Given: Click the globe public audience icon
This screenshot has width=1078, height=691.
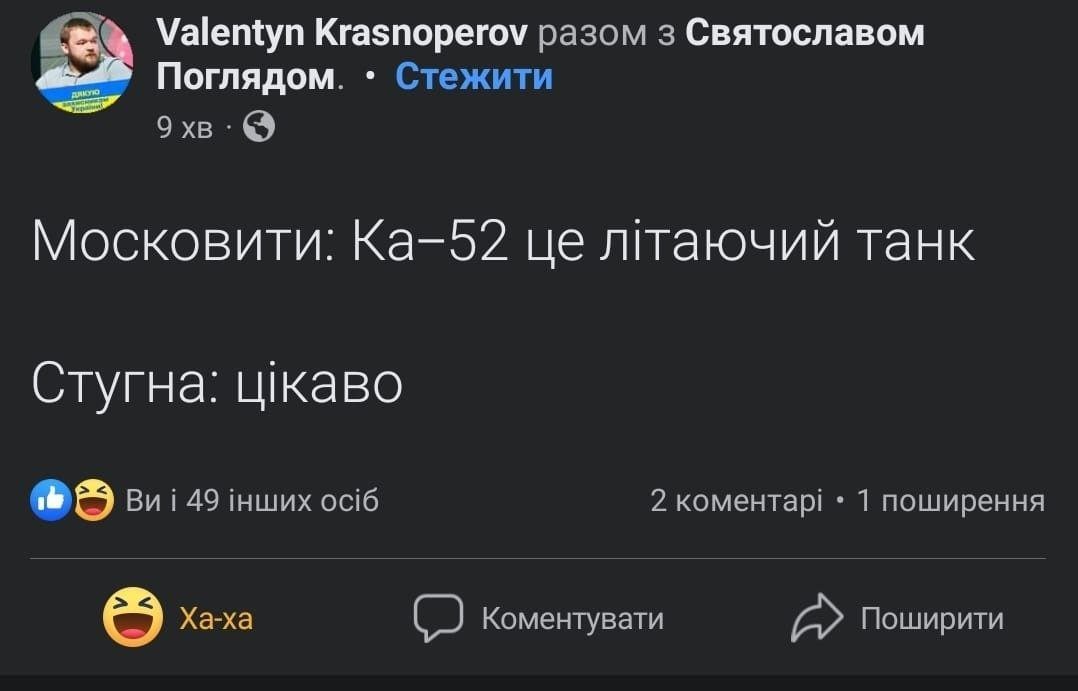Looking at the screenshot, I should tap(259, 127).
